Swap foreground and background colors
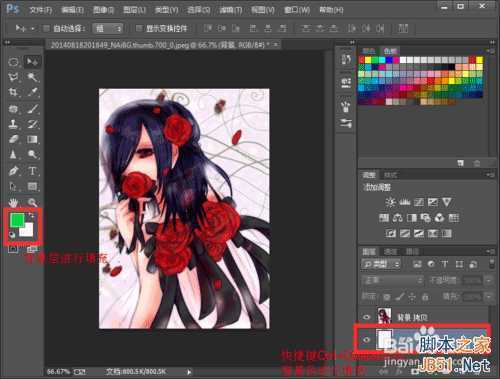 click(31, 215)
